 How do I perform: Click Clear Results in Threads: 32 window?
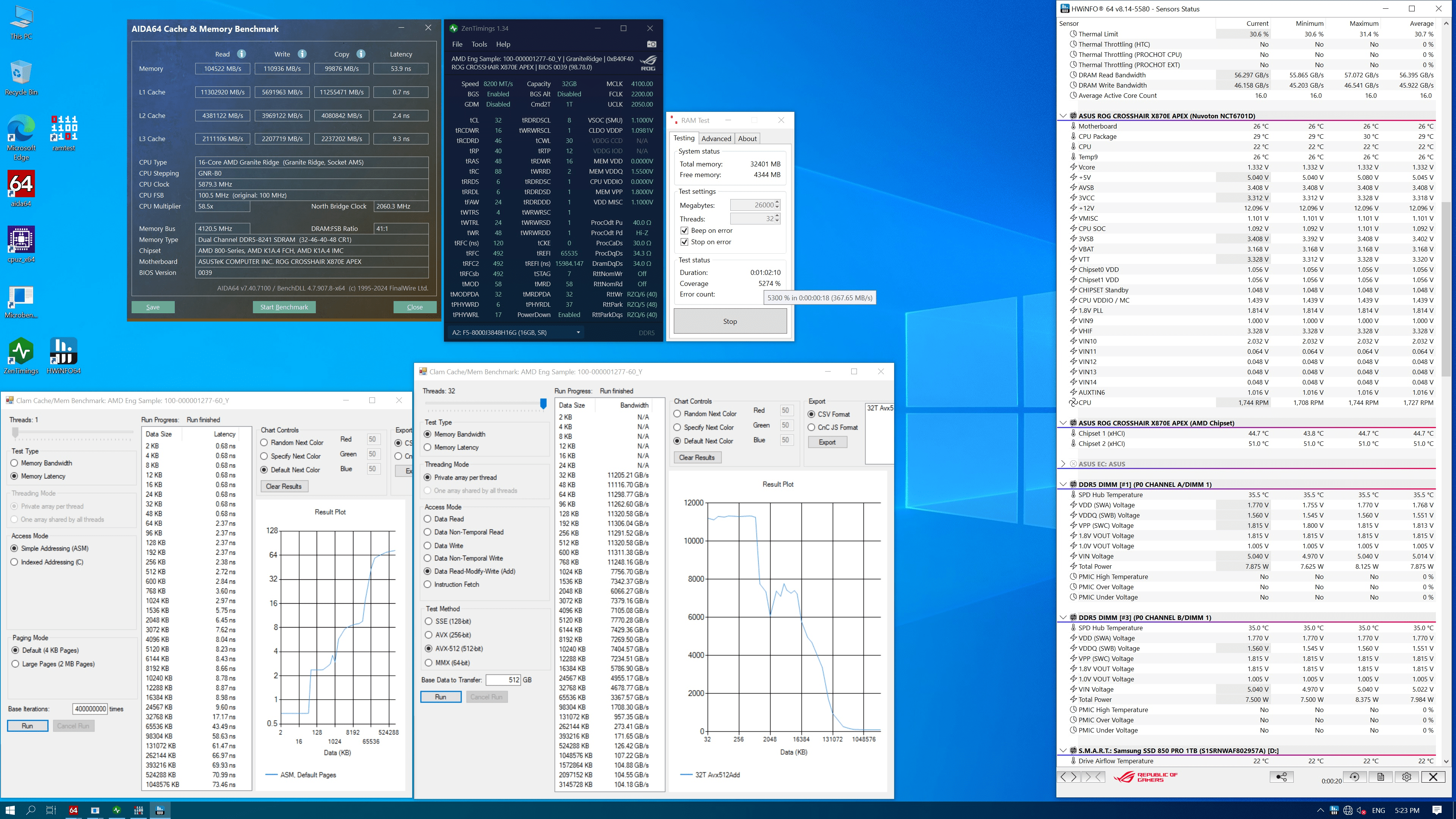coord(697,457)
